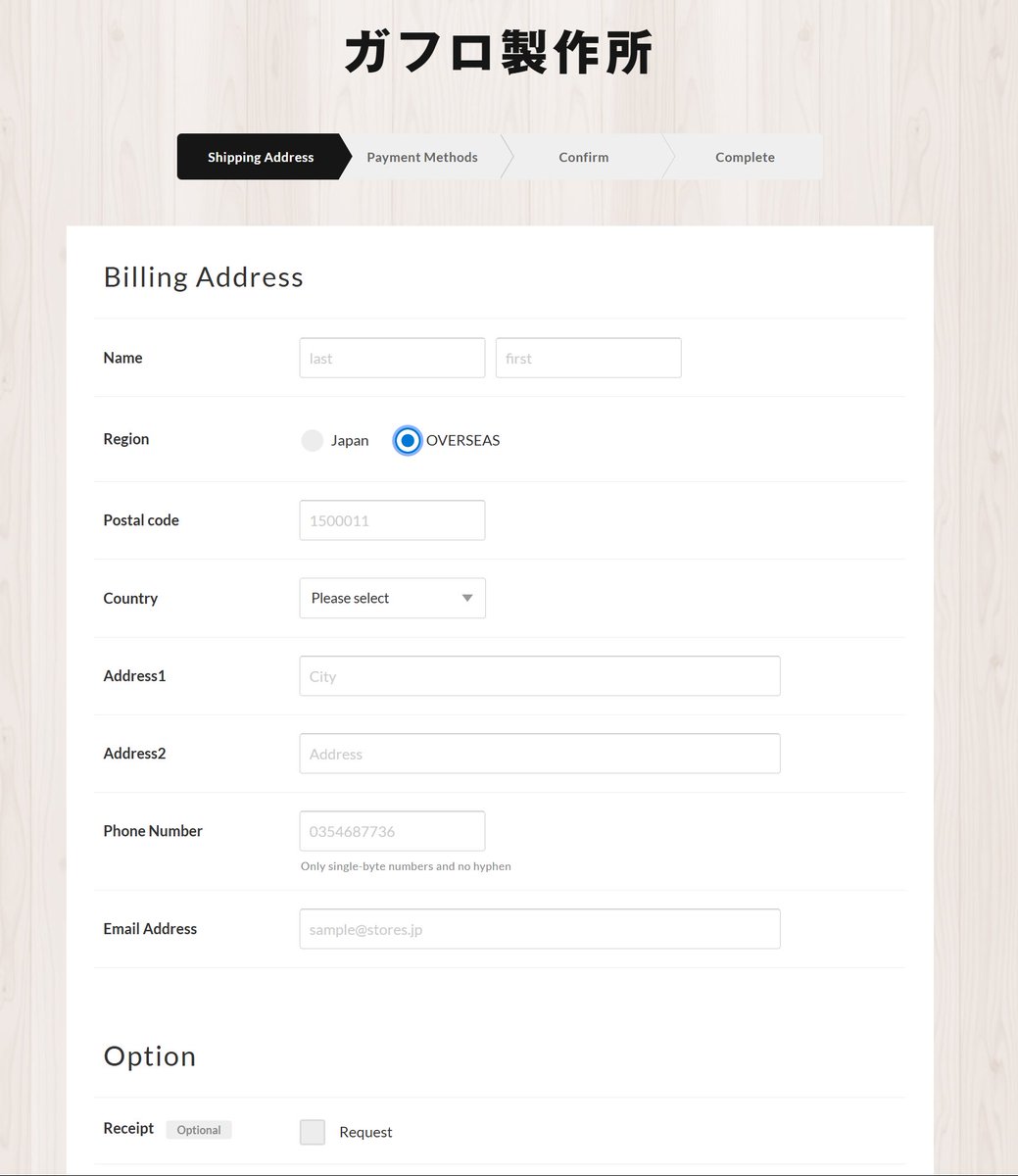The width and height of the screenshot is (1018, 1176).
Task: Select the Shipping Address step
Action: click(261, 157)
